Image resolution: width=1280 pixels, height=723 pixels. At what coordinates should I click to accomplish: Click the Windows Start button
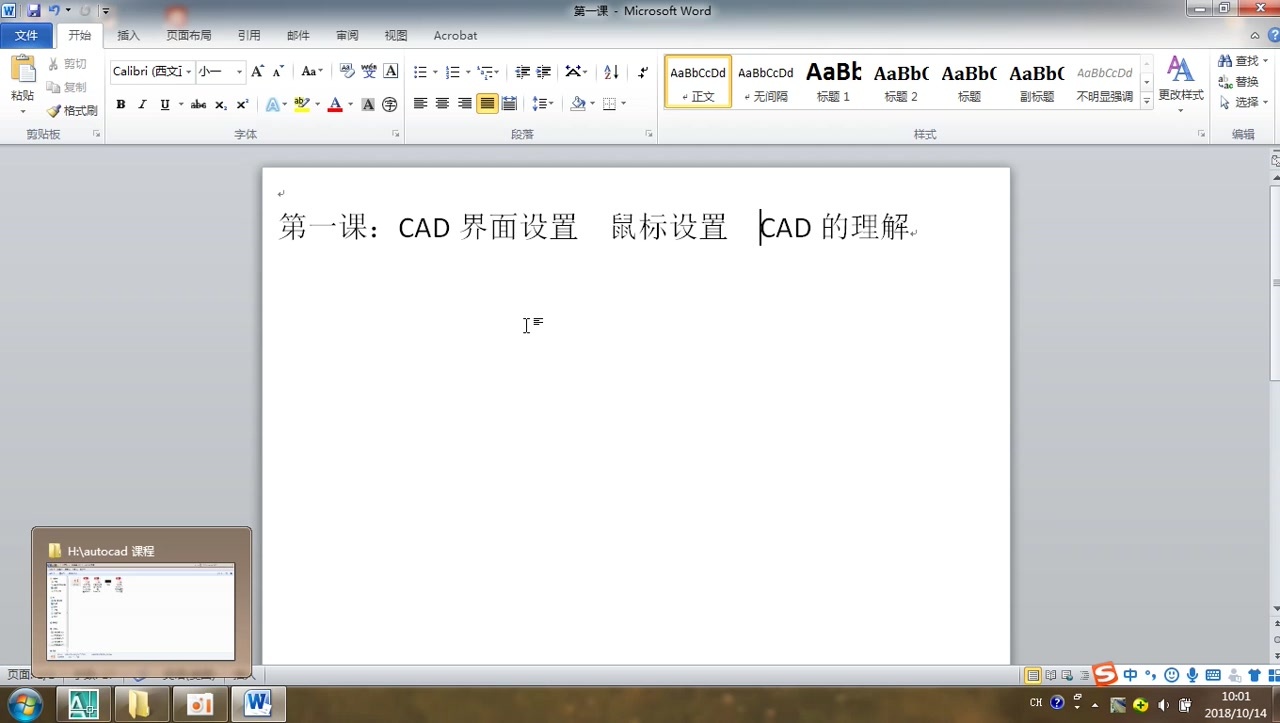[x=24, y=704]
